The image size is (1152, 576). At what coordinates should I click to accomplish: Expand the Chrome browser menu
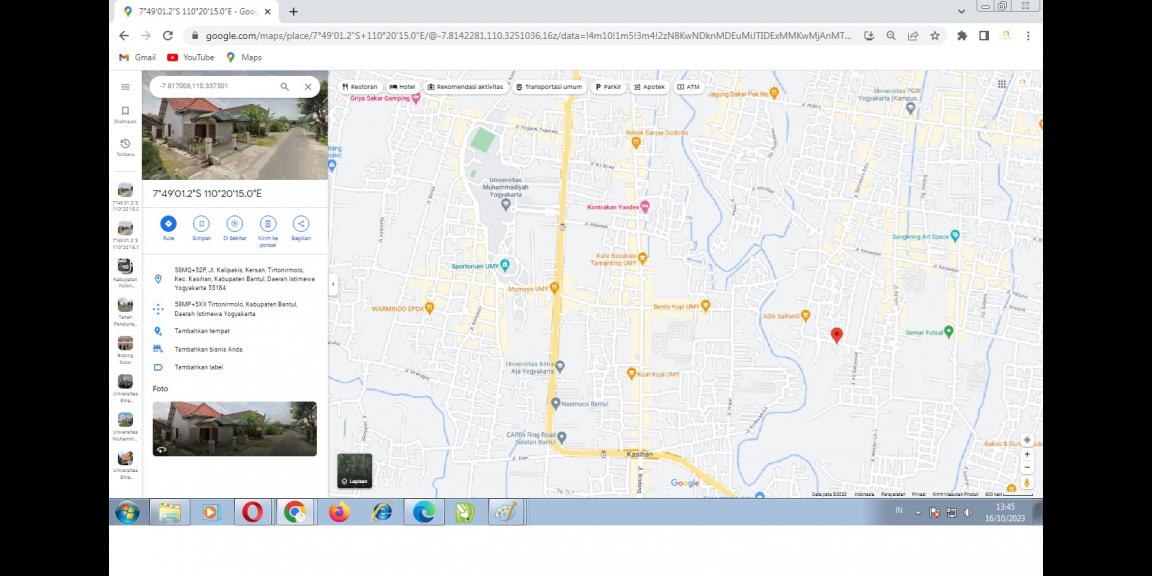pos(1028,35)
